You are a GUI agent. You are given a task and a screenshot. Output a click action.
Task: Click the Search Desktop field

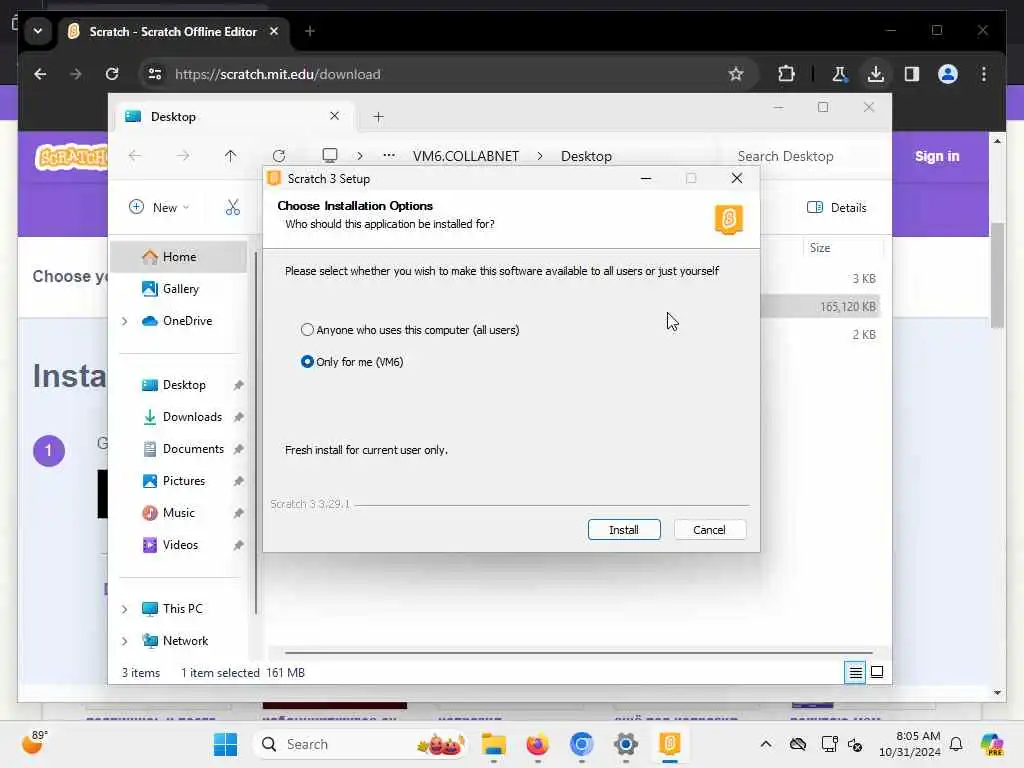click(800, 156)
